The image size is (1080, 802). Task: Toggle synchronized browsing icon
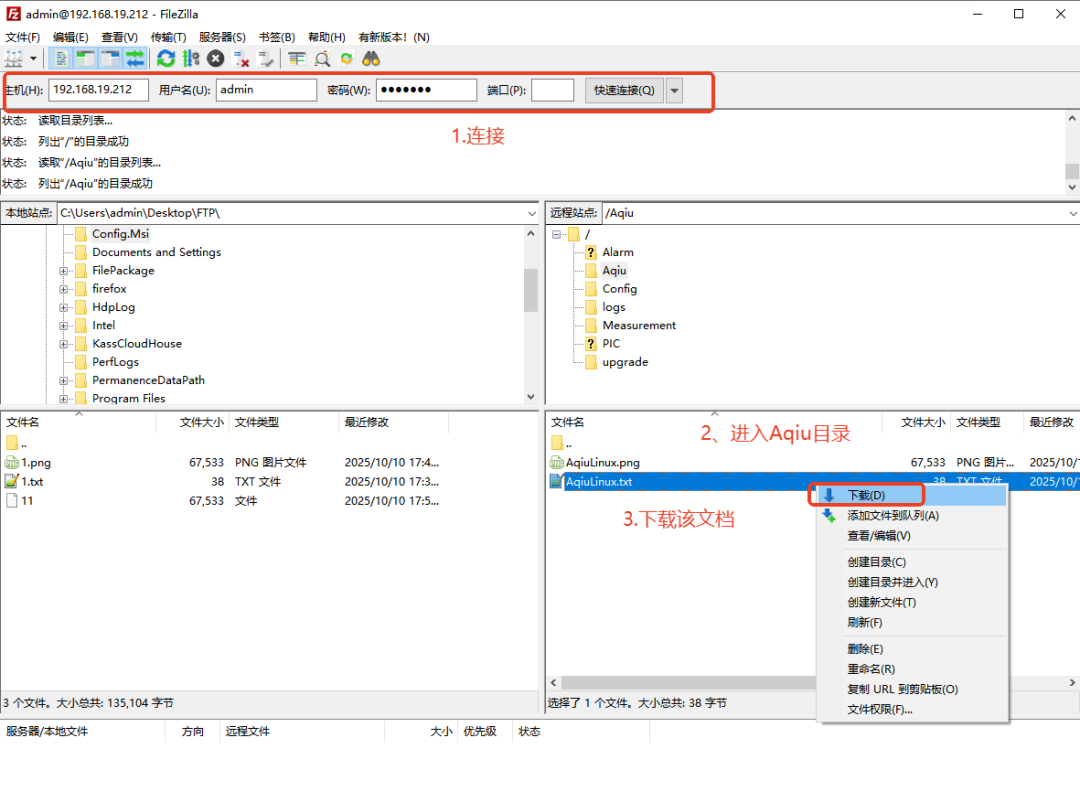coord(346,59)
